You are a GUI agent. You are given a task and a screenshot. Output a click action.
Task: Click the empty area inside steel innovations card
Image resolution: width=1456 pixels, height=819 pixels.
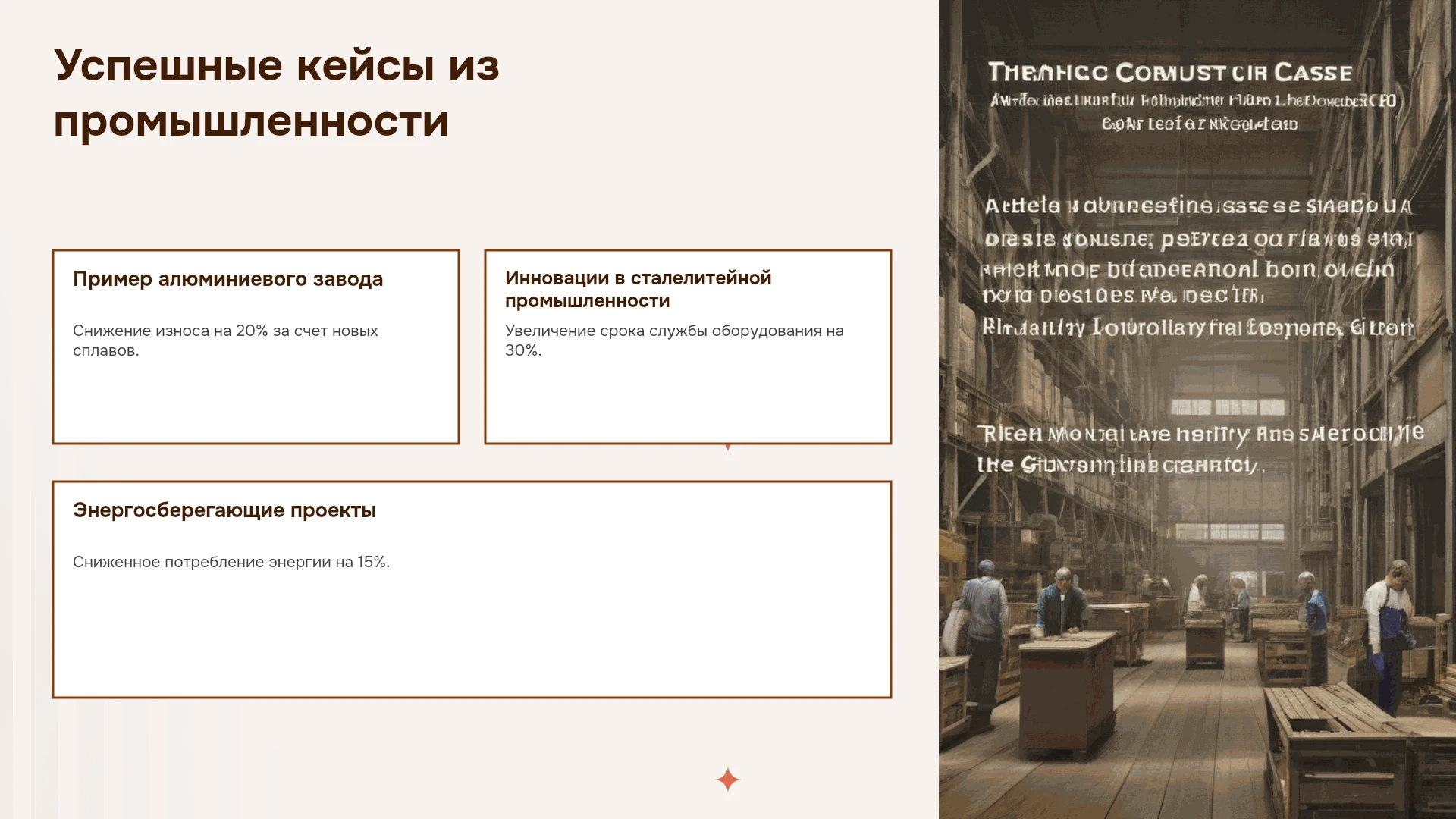click(688, 402)
